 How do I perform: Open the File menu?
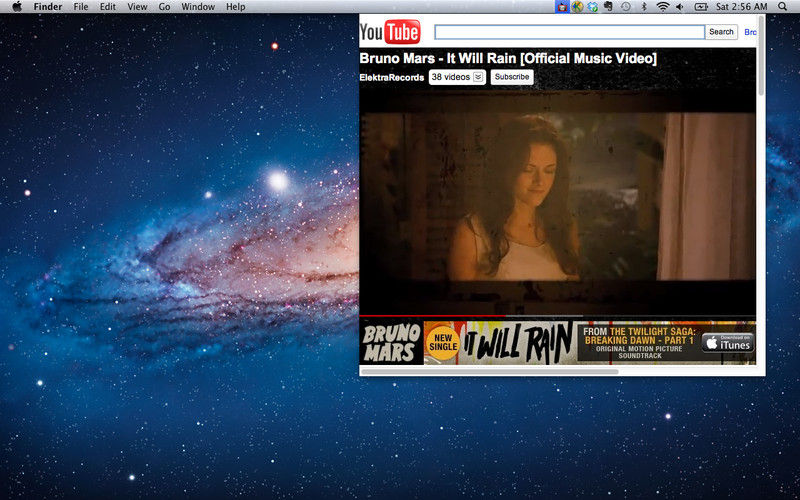click(81, 7)
